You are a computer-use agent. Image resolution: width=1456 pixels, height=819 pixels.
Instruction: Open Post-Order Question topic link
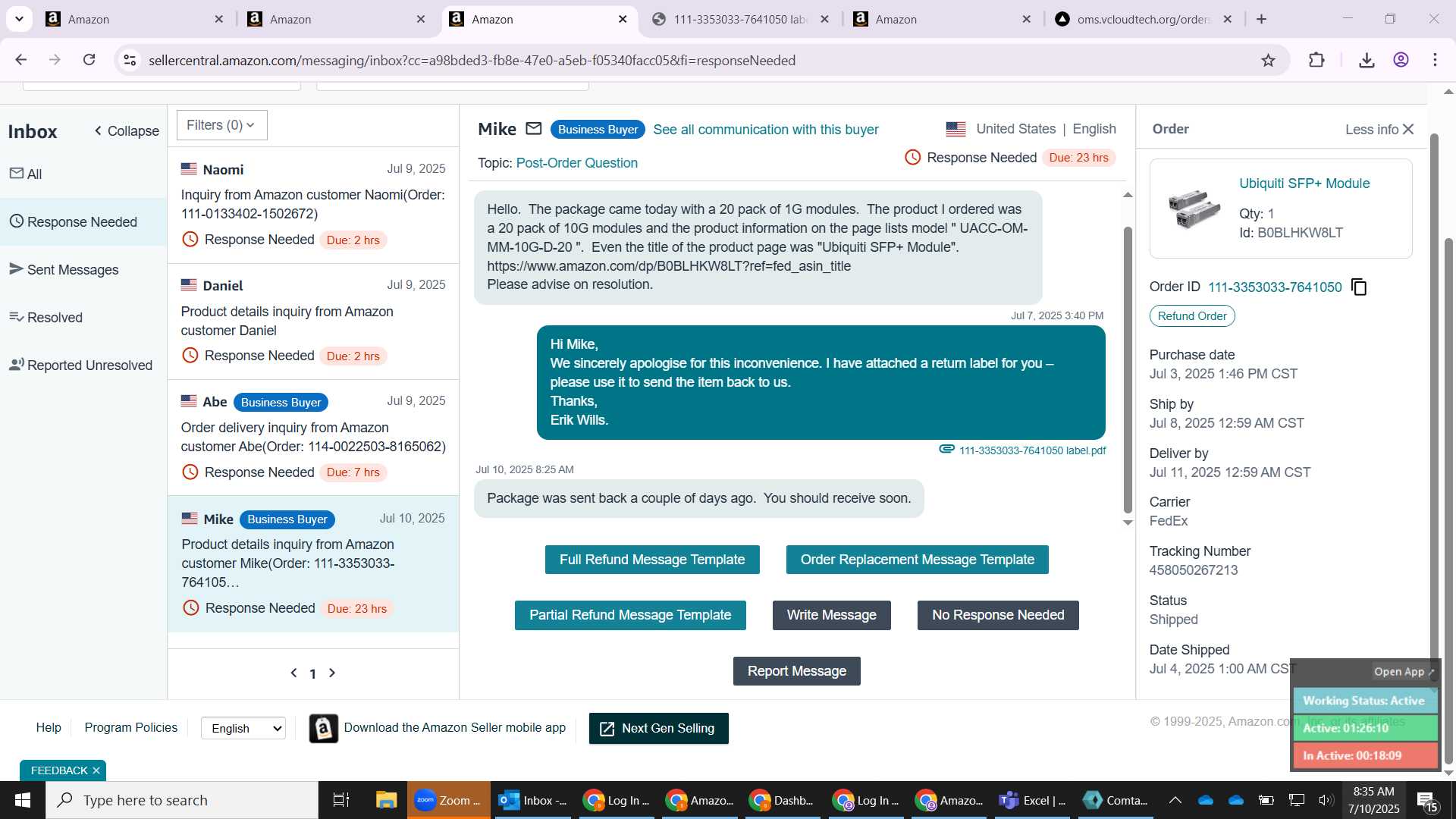(x=576, y=163)
